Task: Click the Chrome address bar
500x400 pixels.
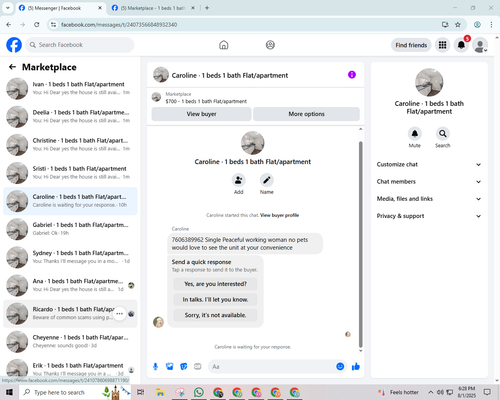Action: pyautogui.click(x=247, y=25)
